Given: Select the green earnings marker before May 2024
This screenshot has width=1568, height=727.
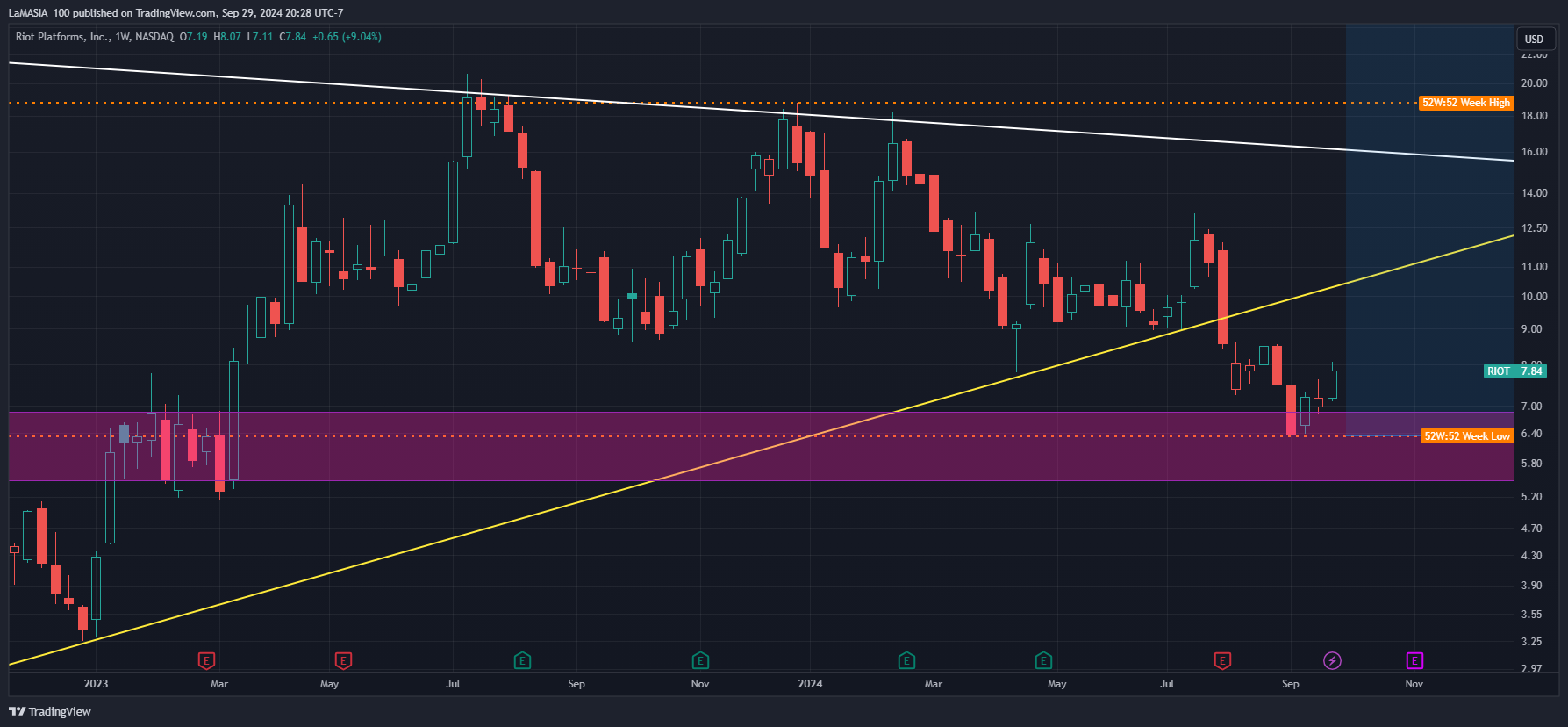Looking at the screenshot, I should click(x=1043, y=660).
